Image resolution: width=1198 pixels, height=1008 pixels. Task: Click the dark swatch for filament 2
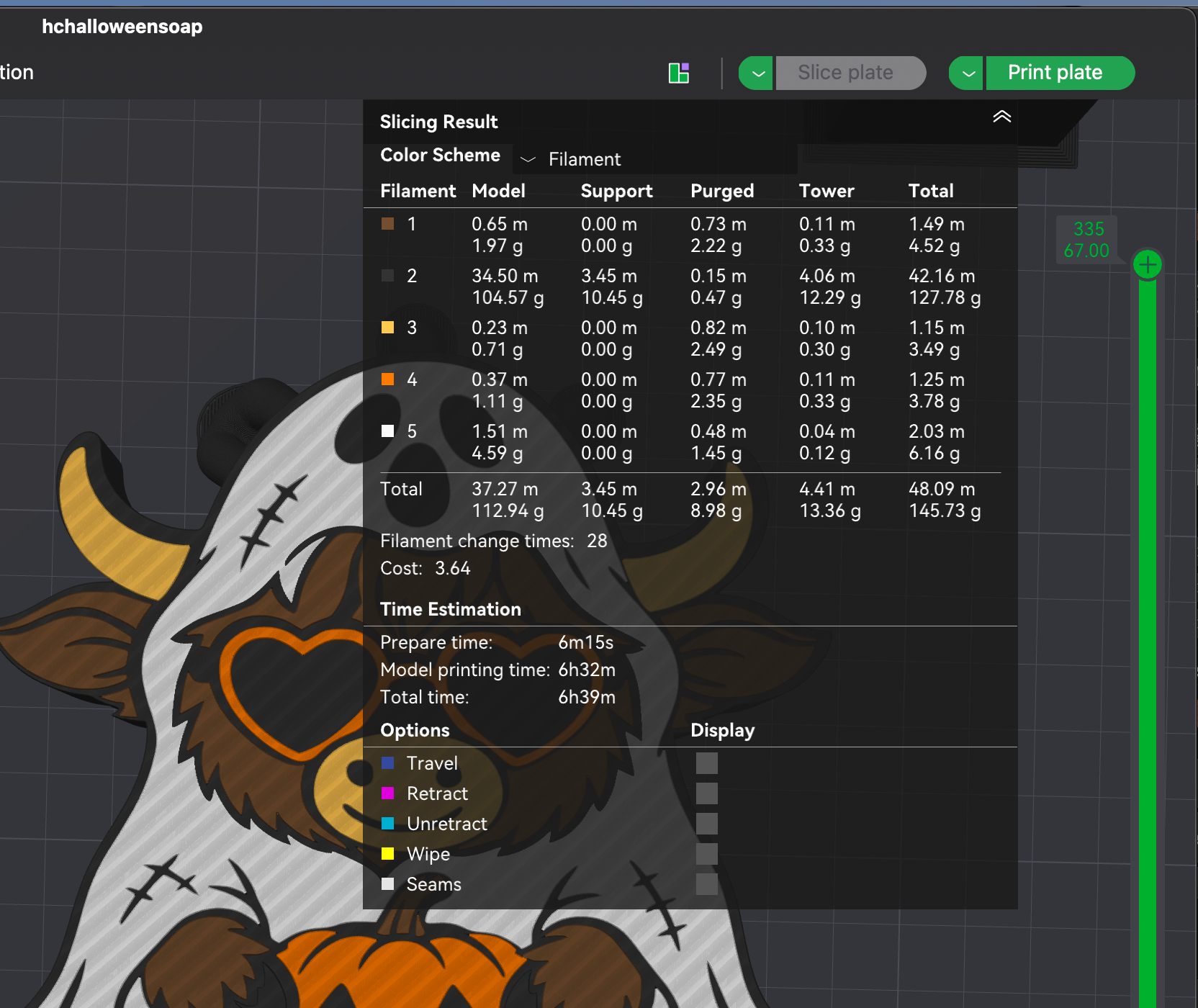click(x=387, y=276)
